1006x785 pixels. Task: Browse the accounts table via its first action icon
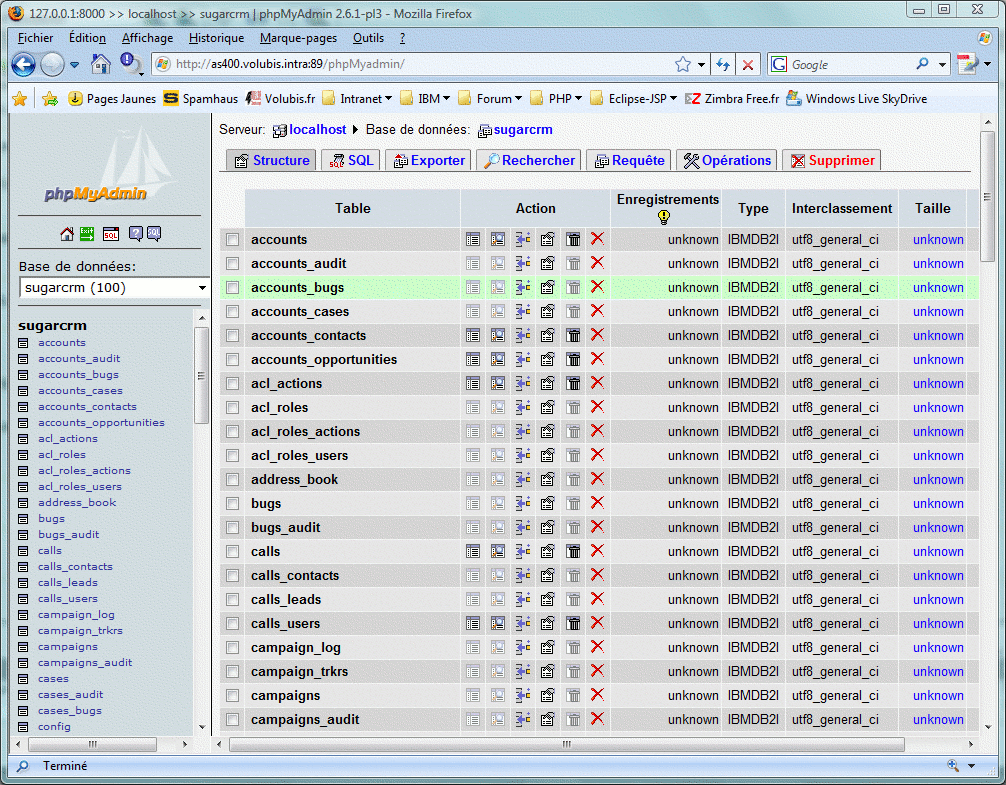[473, 239]
